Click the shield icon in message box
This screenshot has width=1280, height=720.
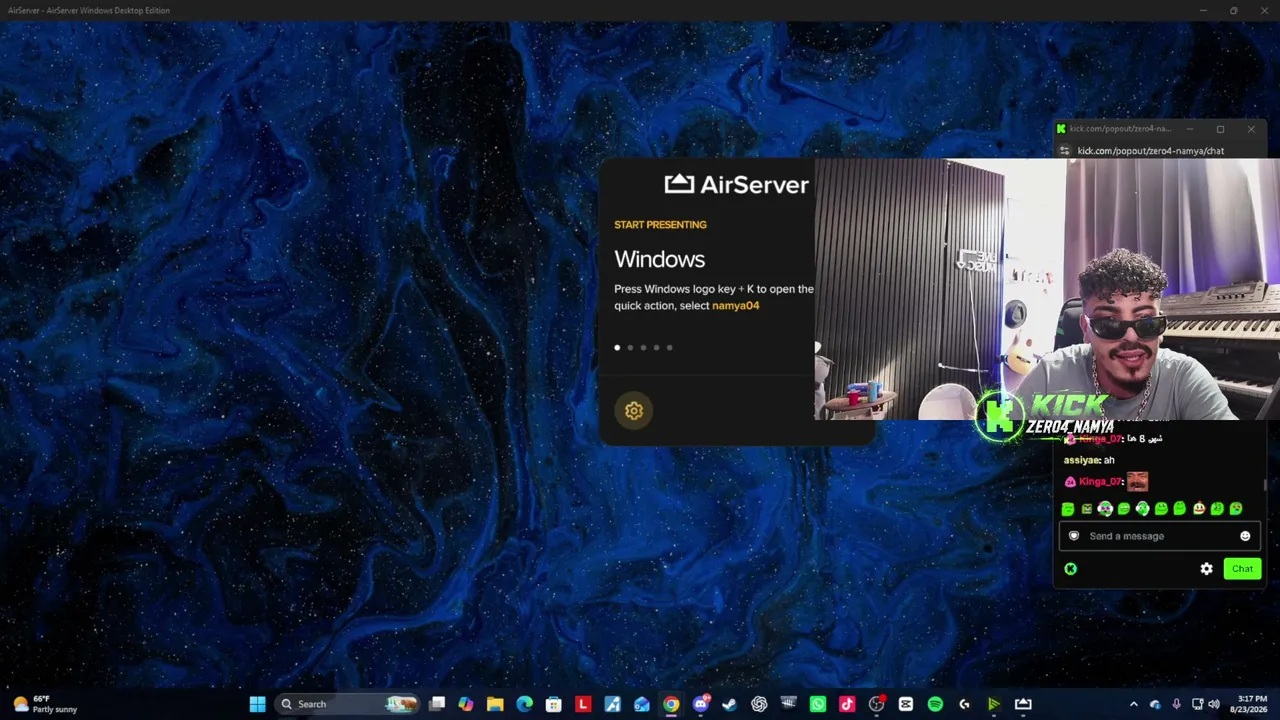(x=1074, y=536)
